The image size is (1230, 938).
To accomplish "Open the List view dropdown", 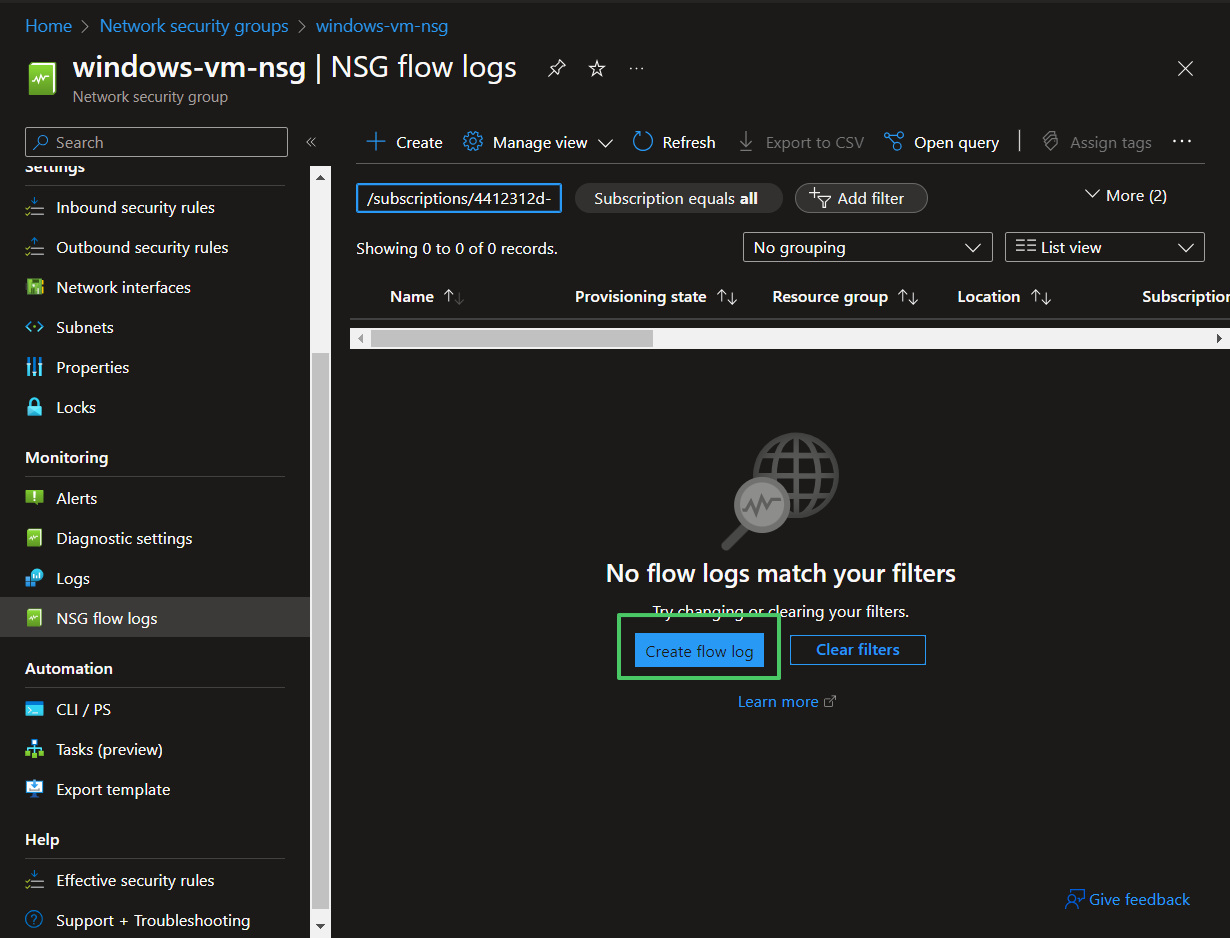I will click(1105, 247).
